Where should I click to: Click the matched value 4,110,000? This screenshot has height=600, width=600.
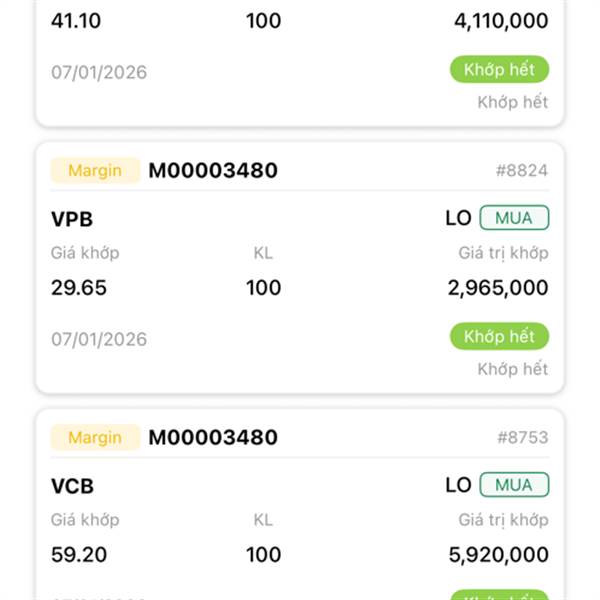498,21
